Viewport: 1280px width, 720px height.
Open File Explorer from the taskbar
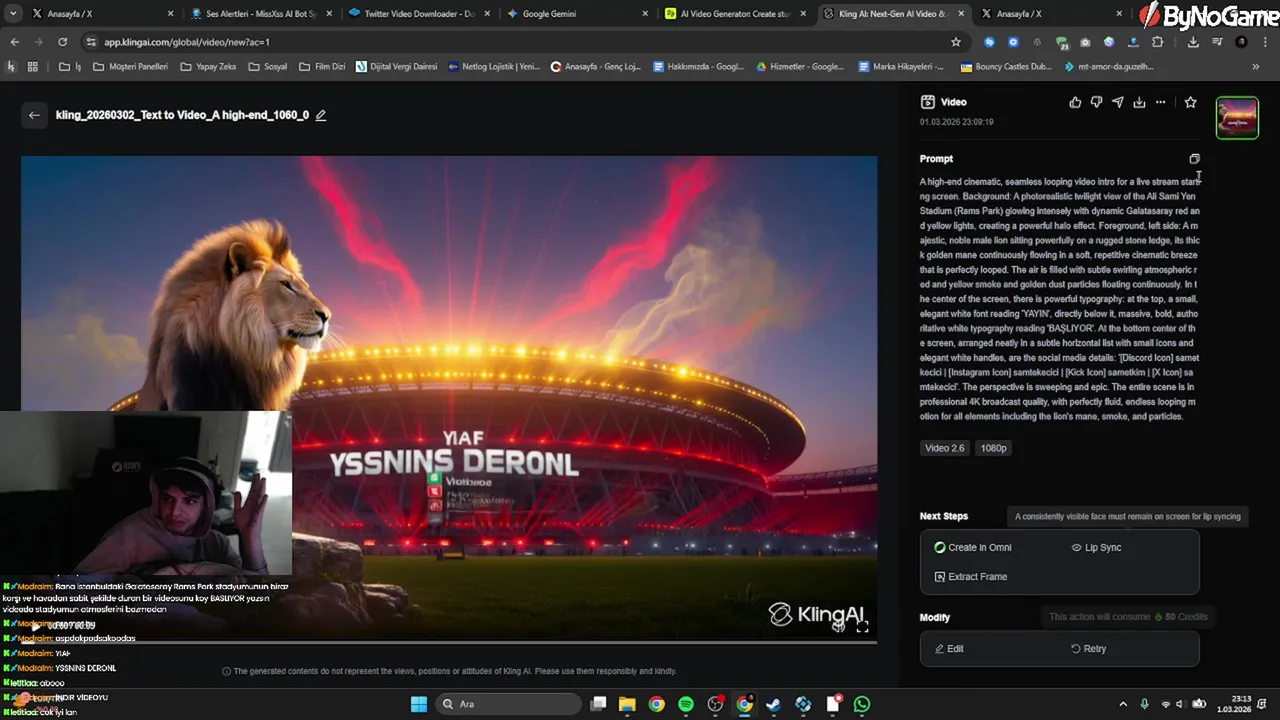(x=627, y=704)
